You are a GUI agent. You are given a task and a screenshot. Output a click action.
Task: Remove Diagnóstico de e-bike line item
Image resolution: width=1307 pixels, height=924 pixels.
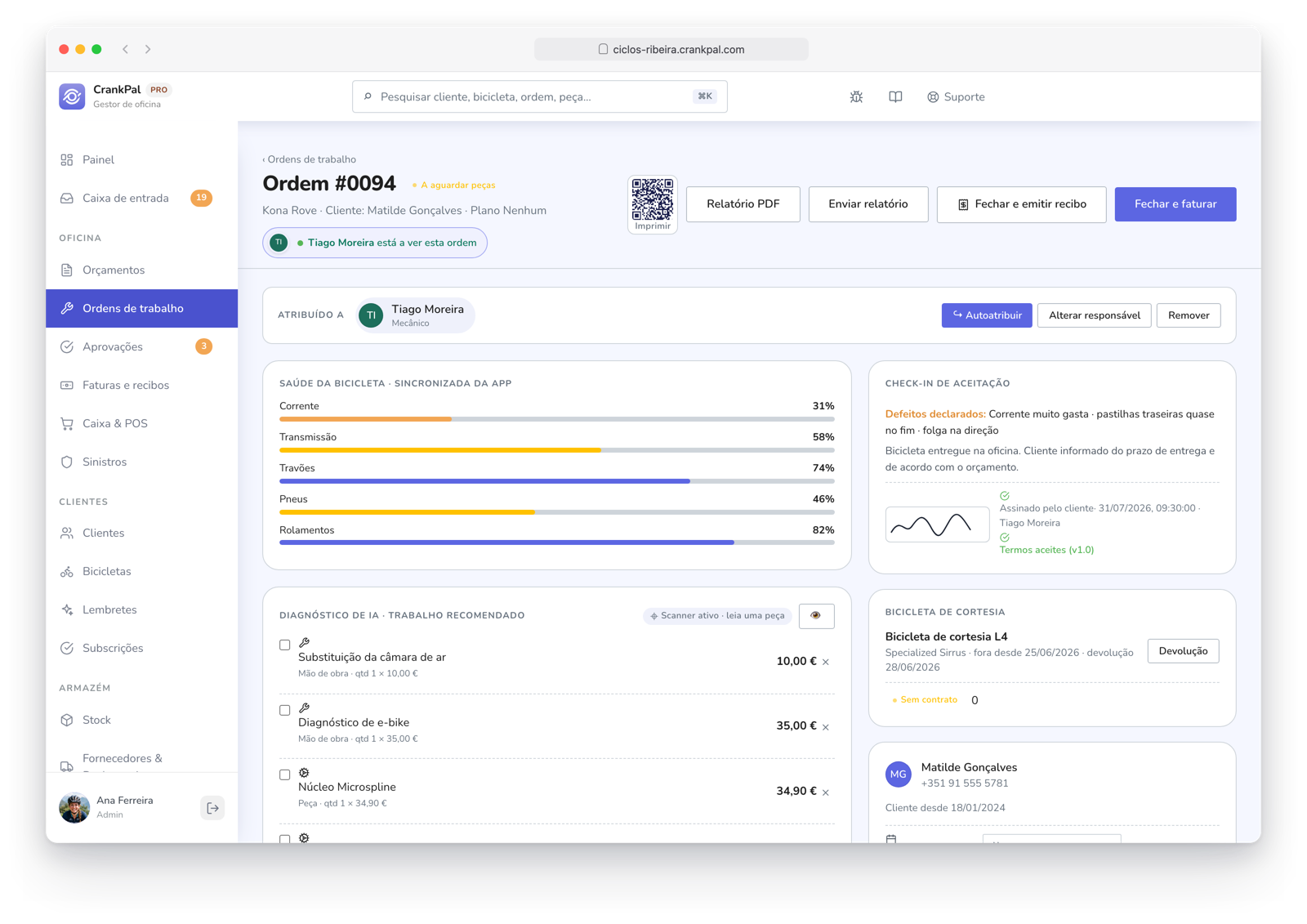tap(826, 726)
